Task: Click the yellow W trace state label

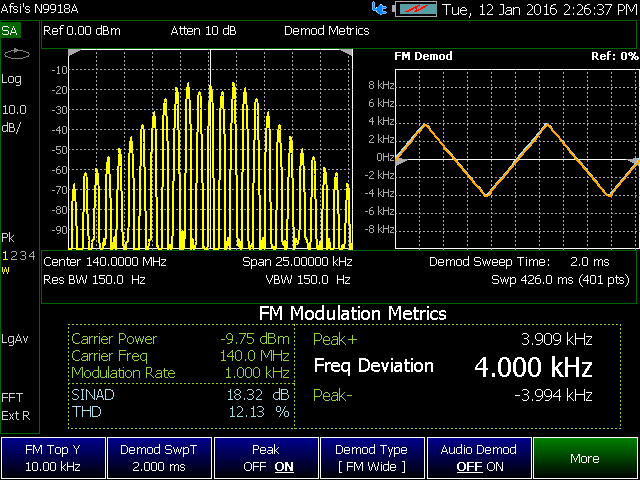Action: tap(5, 271)
